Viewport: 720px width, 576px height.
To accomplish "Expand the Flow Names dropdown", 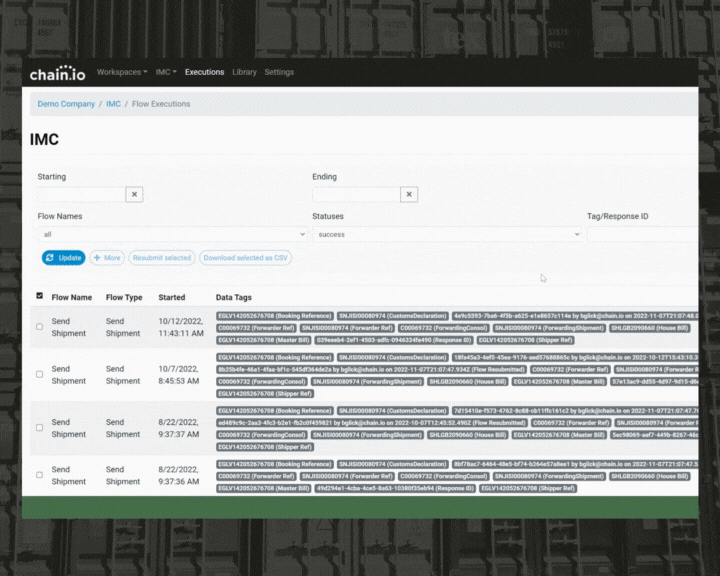I will [172, 234].
